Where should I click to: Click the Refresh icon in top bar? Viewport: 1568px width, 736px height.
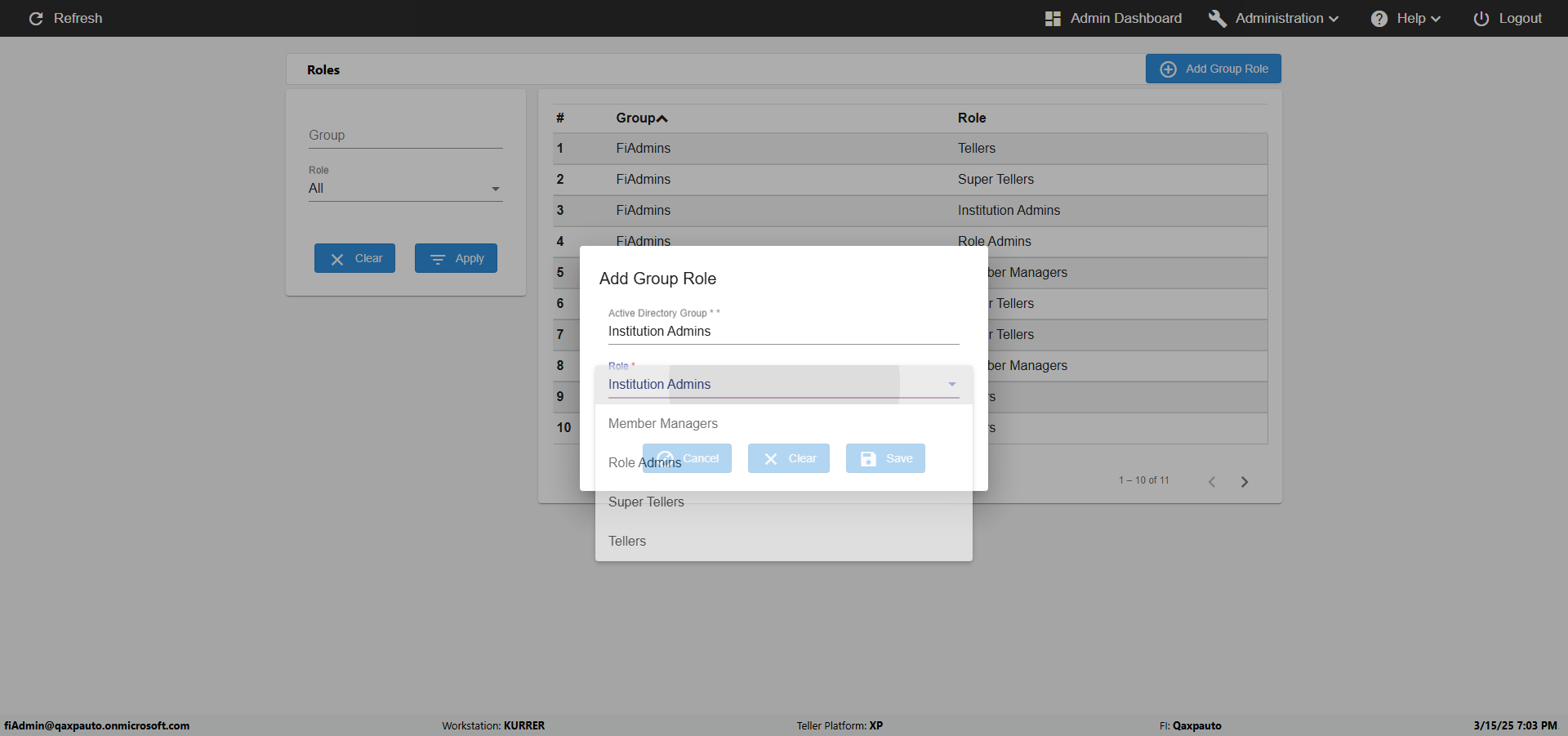[36, 18]
